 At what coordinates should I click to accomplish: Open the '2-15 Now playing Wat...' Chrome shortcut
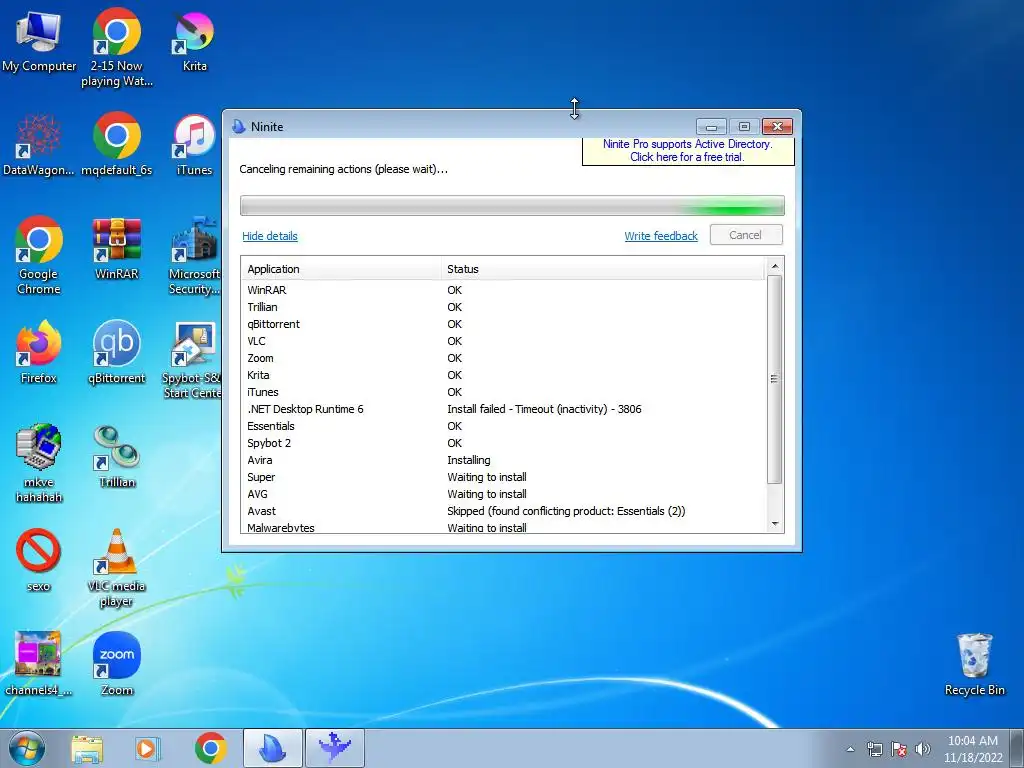[116, 47]
